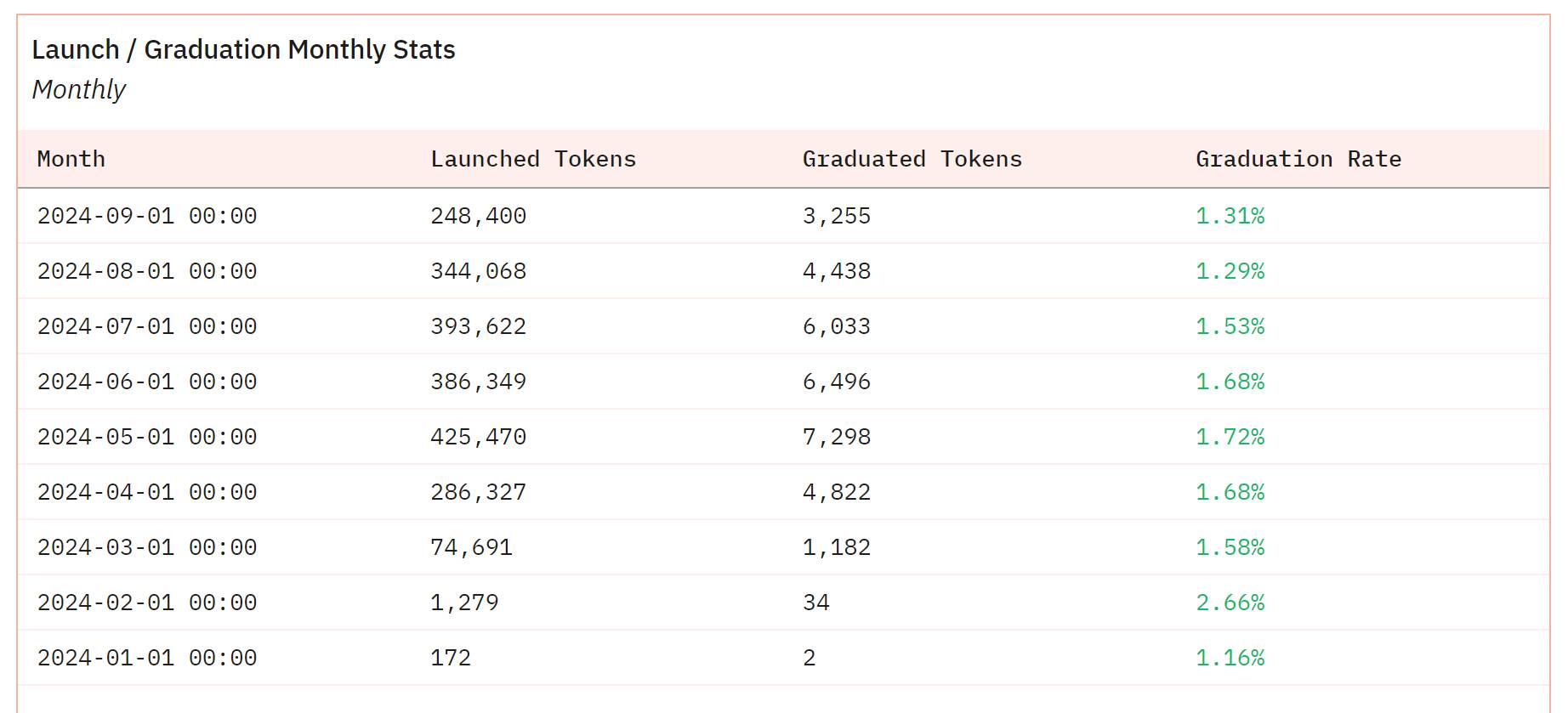Click launched tokens value 74,691
The image size is (1568, 713).
click(472, 547)
